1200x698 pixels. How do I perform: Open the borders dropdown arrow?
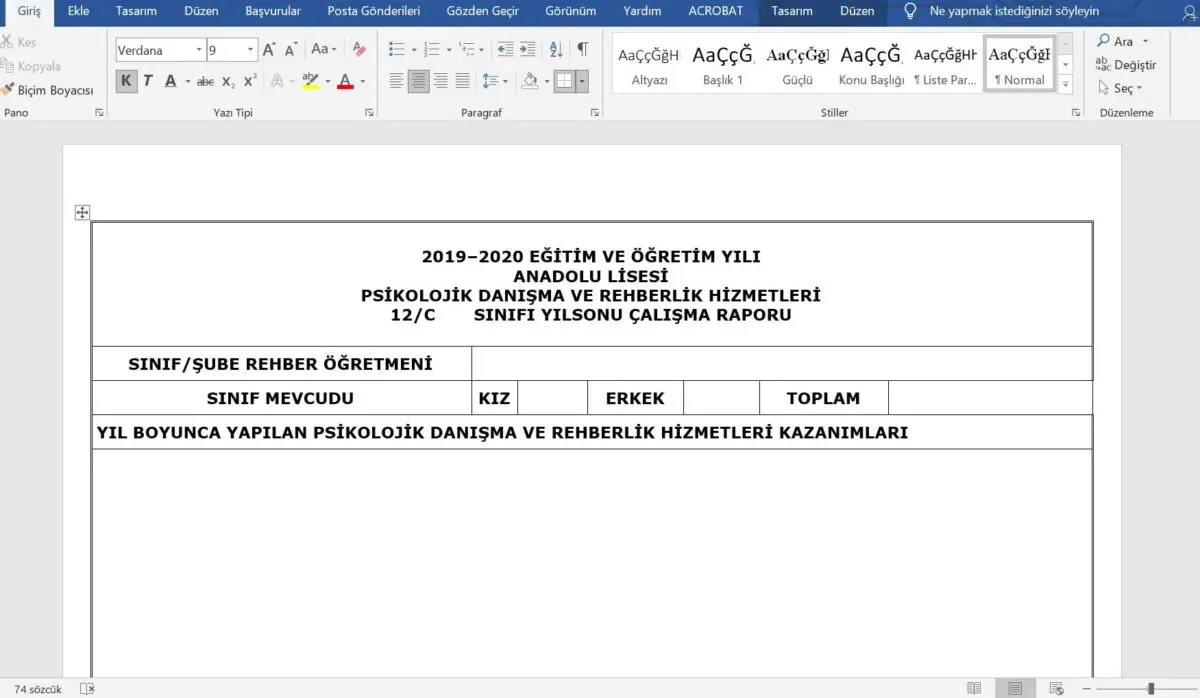point(582,81)
